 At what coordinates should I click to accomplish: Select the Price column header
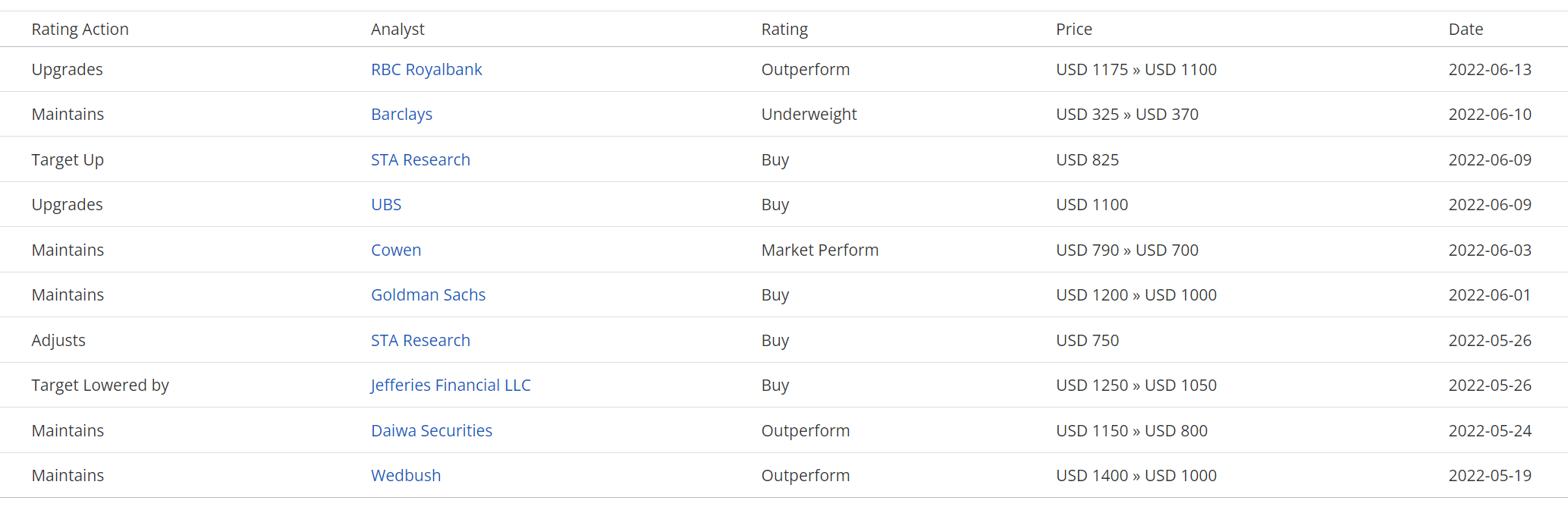(1074, 30)
